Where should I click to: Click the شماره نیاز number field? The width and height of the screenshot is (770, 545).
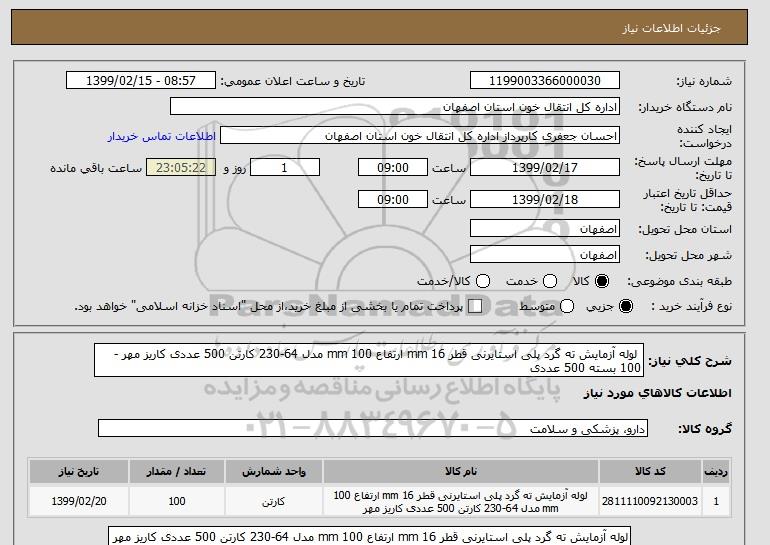(x=545, y=81)
